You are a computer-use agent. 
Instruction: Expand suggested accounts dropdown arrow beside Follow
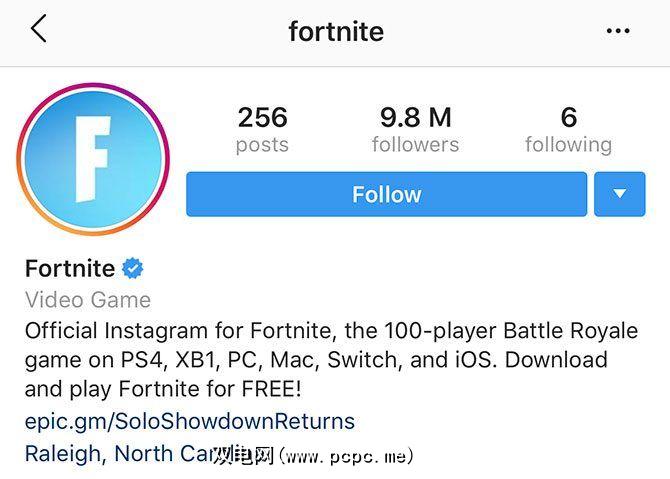pyautogui.click(x=619, y=194)
